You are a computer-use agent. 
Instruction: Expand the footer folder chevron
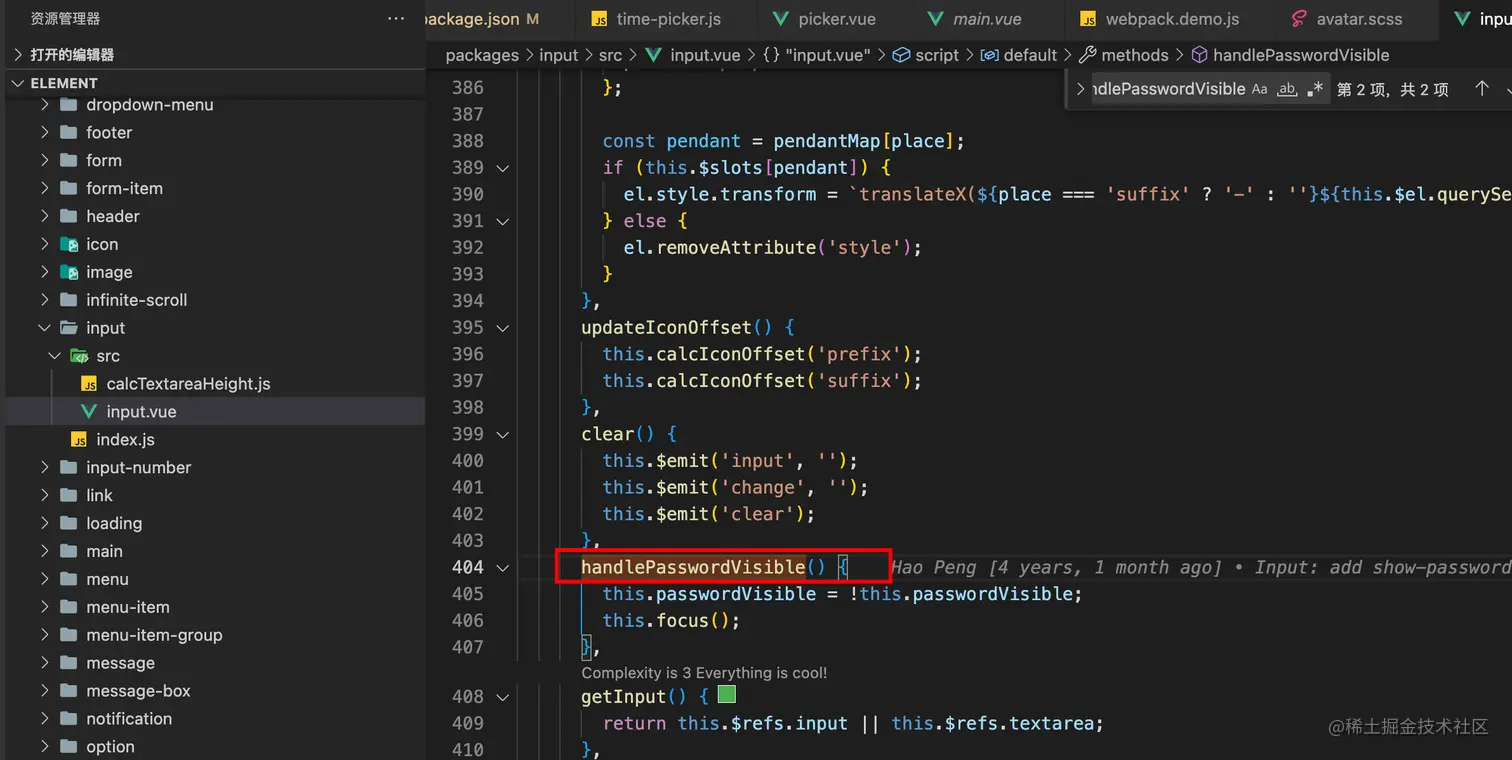(44, 132)
